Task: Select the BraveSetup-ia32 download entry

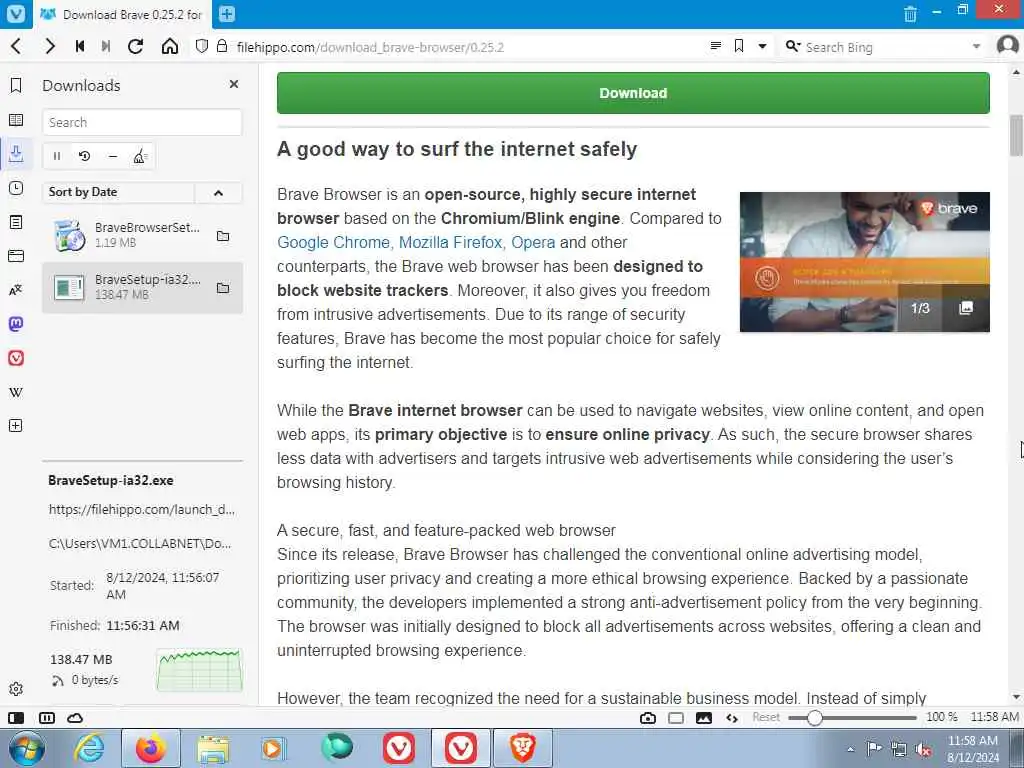Action: 142,288
